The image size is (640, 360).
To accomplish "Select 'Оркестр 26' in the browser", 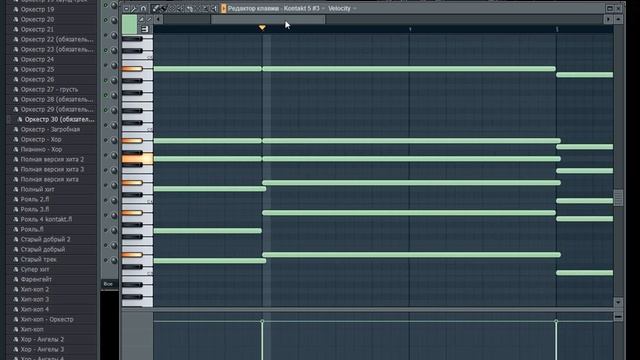I will [x=37, y=79].
